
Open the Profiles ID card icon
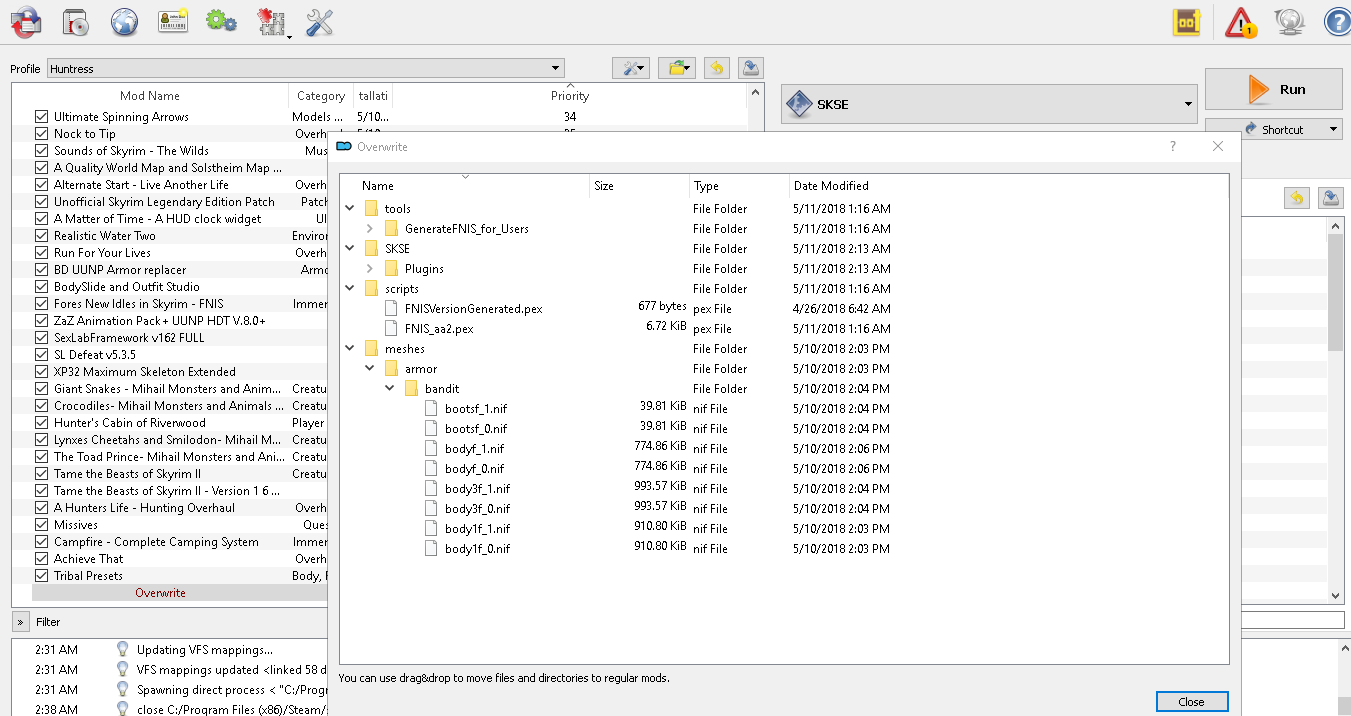pyautogui.click(x=173, y=21)
